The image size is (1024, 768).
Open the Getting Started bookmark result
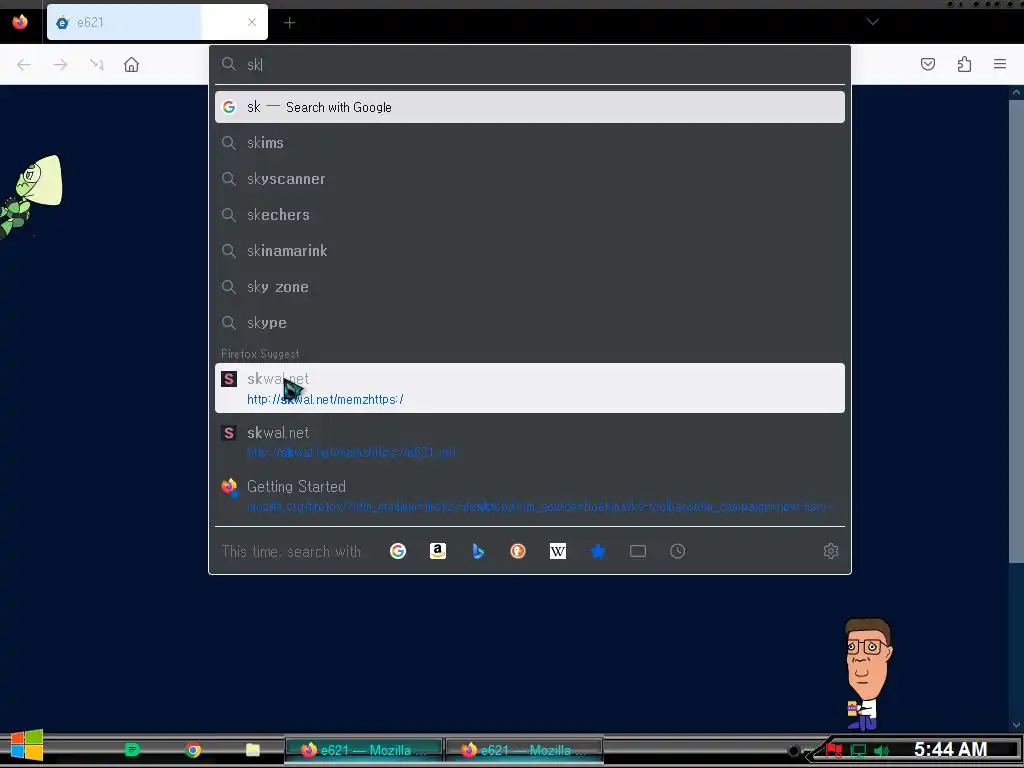coord(530,496)
